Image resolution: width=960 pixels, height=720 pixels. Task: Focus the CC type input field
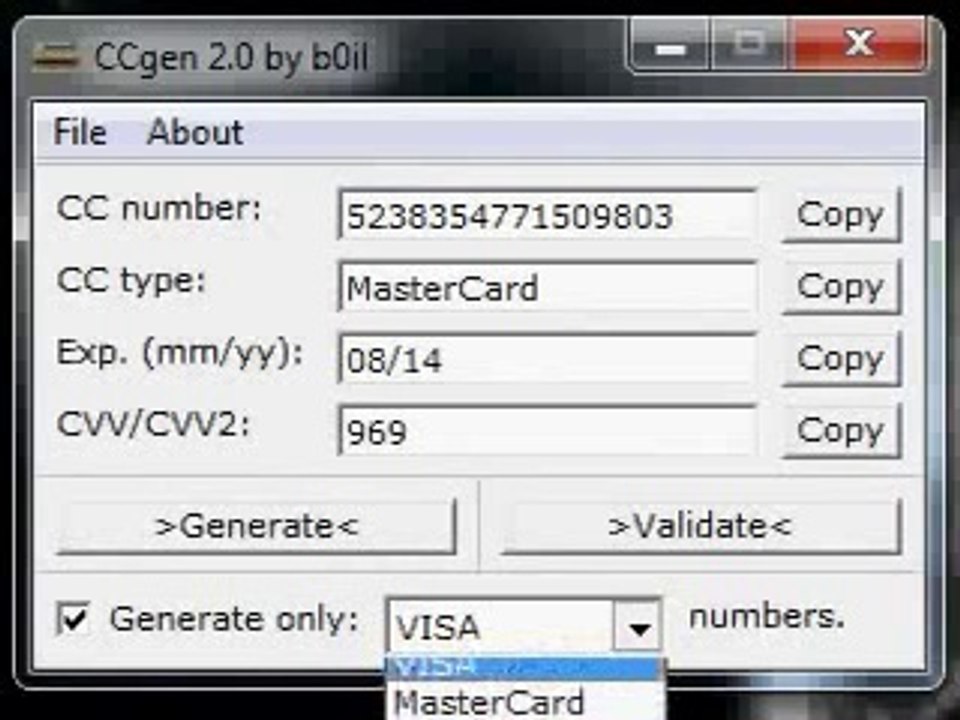(547, 287)
